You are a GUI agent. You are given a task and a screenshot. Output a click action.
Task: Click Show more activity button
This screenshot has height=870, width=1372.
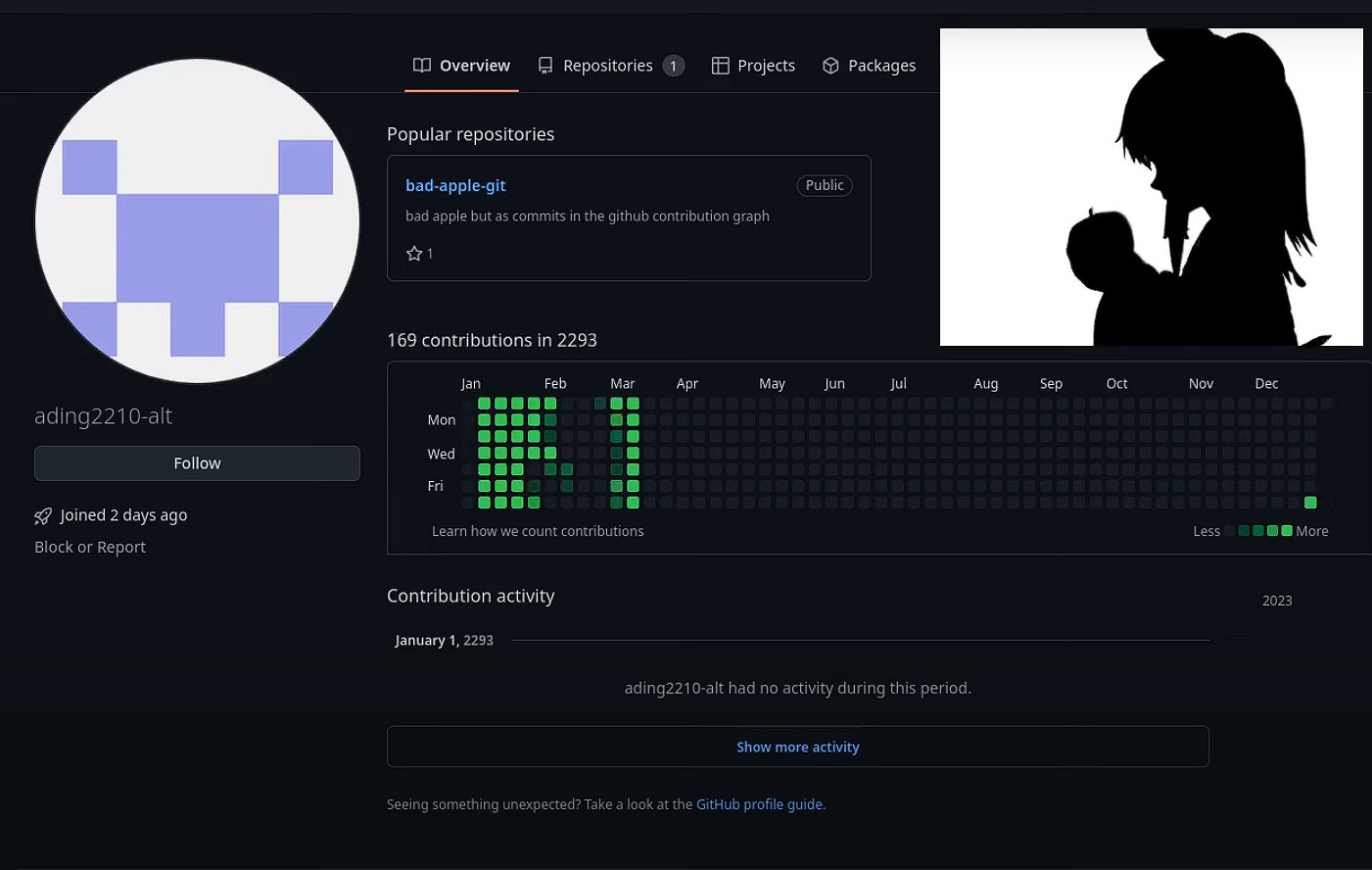(797, 747)
